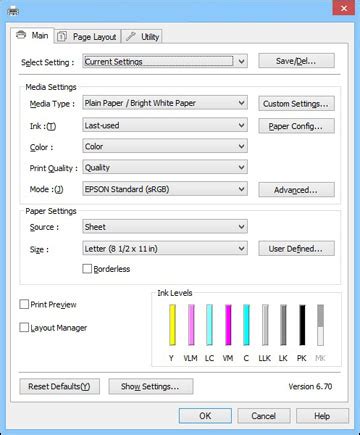Click the Save/Del... button
The width and height of the screenshot is (360, 435).
pos(296,61)
